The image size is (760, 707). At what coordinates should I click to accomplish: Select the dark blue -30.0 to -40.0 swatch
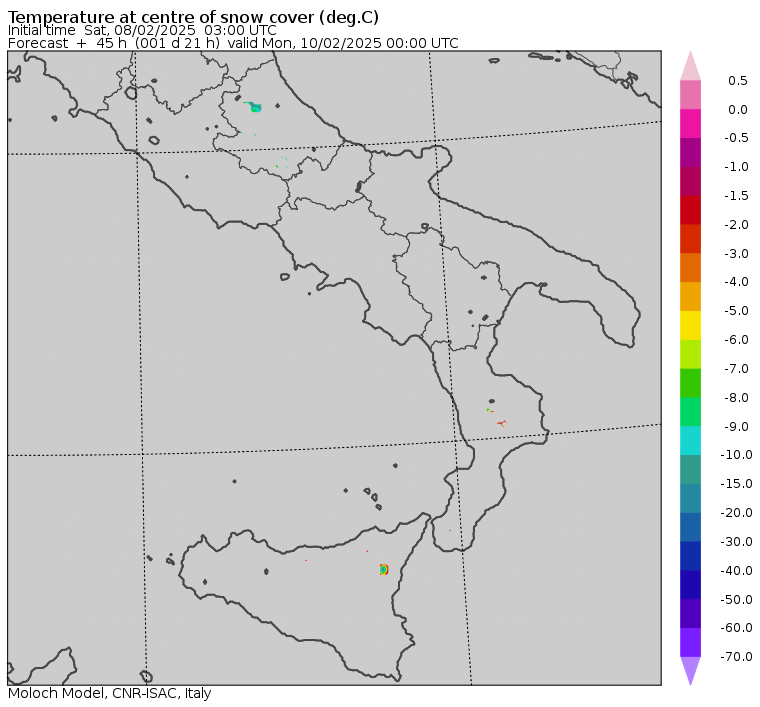pos(690,556)
